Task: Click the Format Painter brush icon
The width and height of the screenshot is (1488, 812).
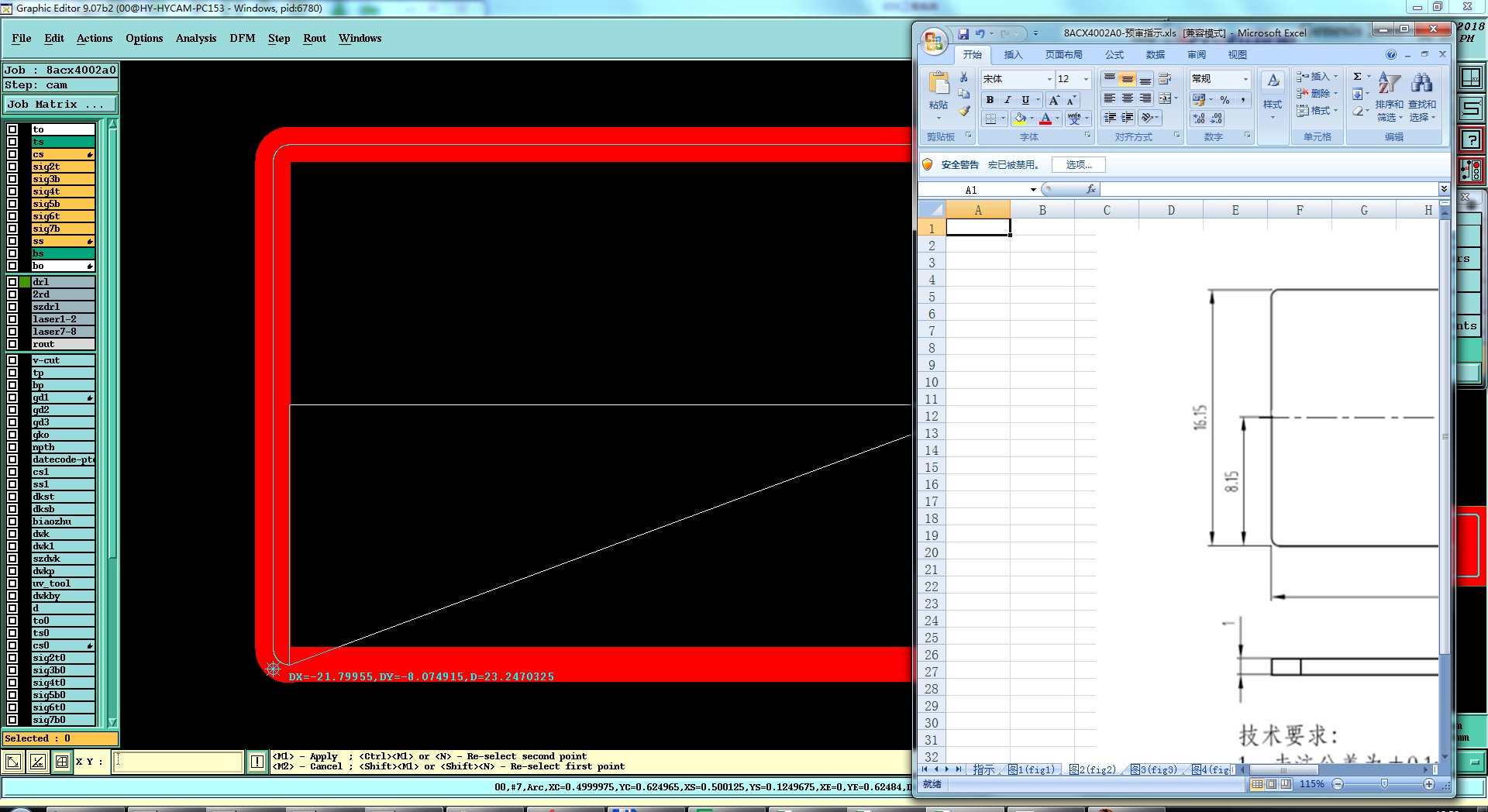Action: [x=963, y=111]
